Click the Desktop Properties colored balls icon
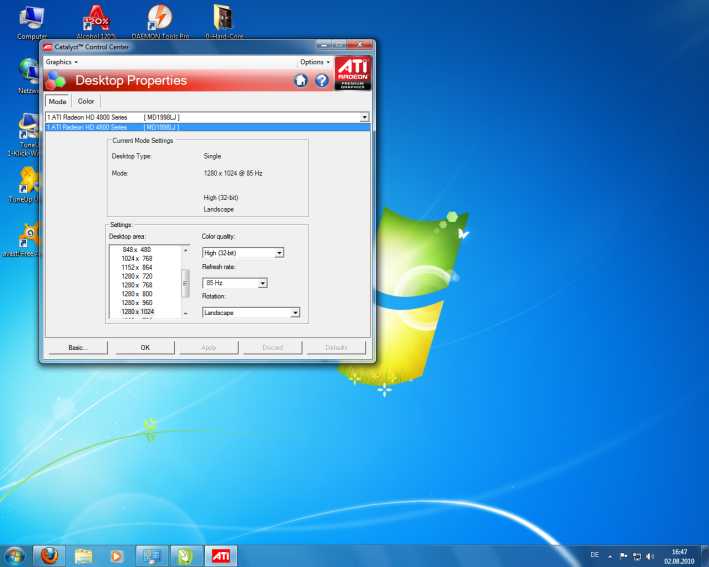Viewport: 709px width, 567px height. click(55, 80)
